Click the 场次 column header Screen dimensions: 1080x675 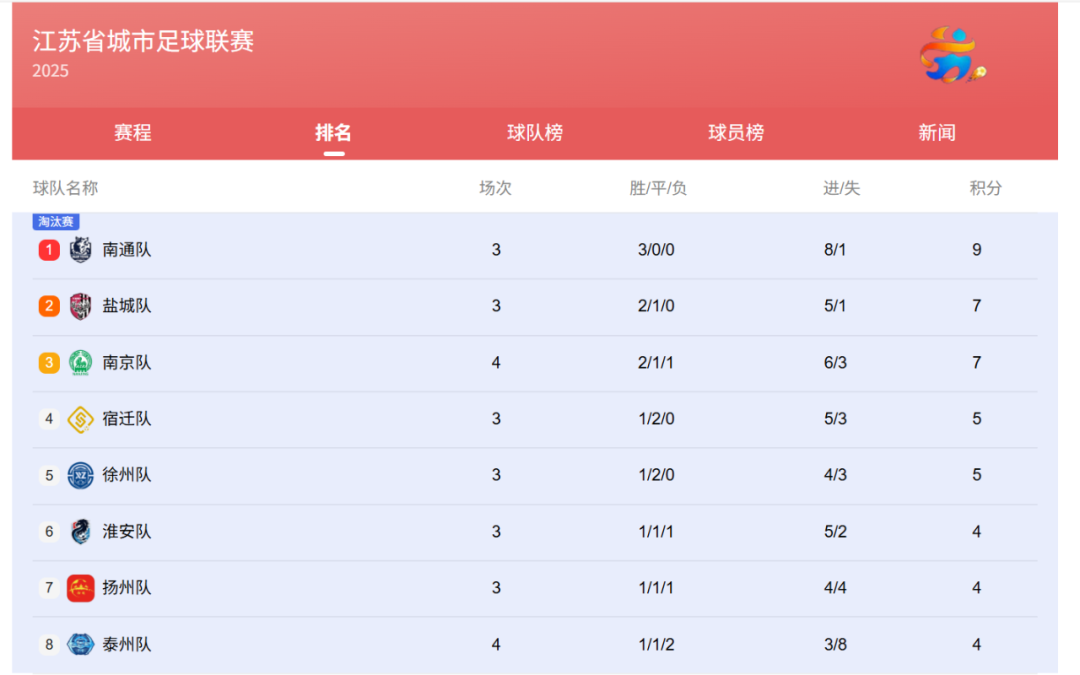(x=495, y=188)
